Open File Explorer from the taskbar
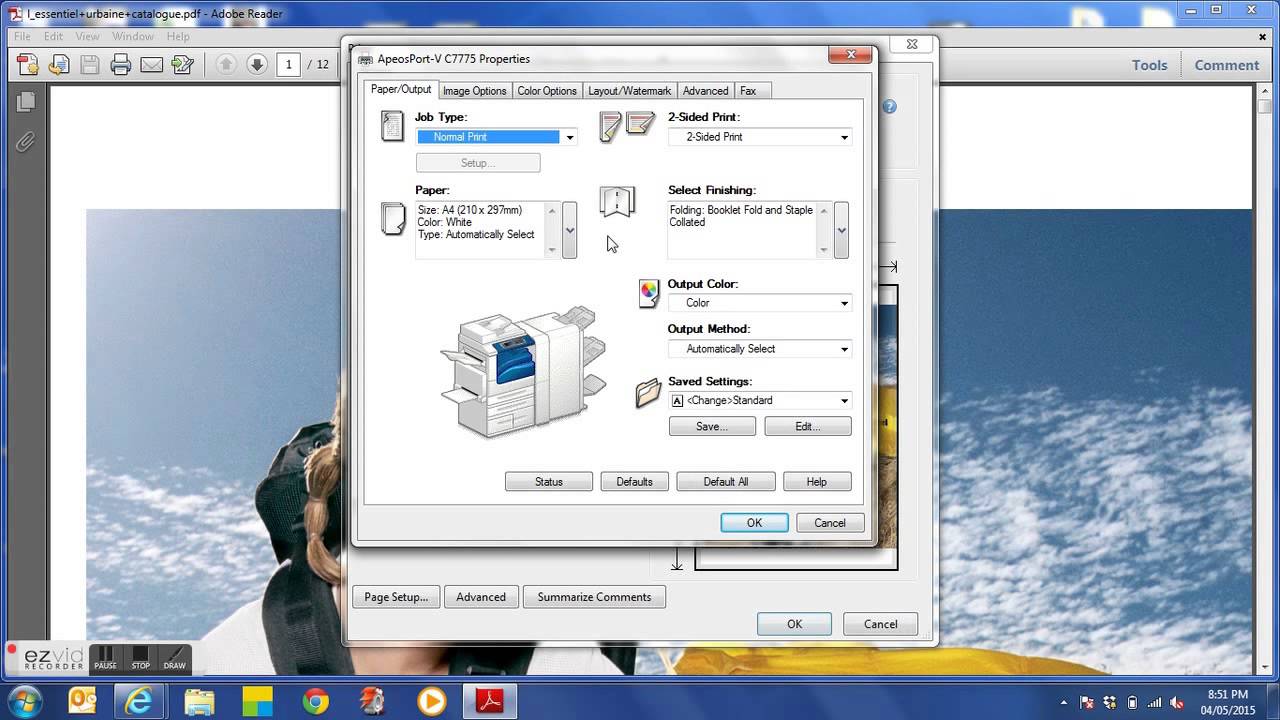Screen dimensions: 1280x720 pos(199,700)
